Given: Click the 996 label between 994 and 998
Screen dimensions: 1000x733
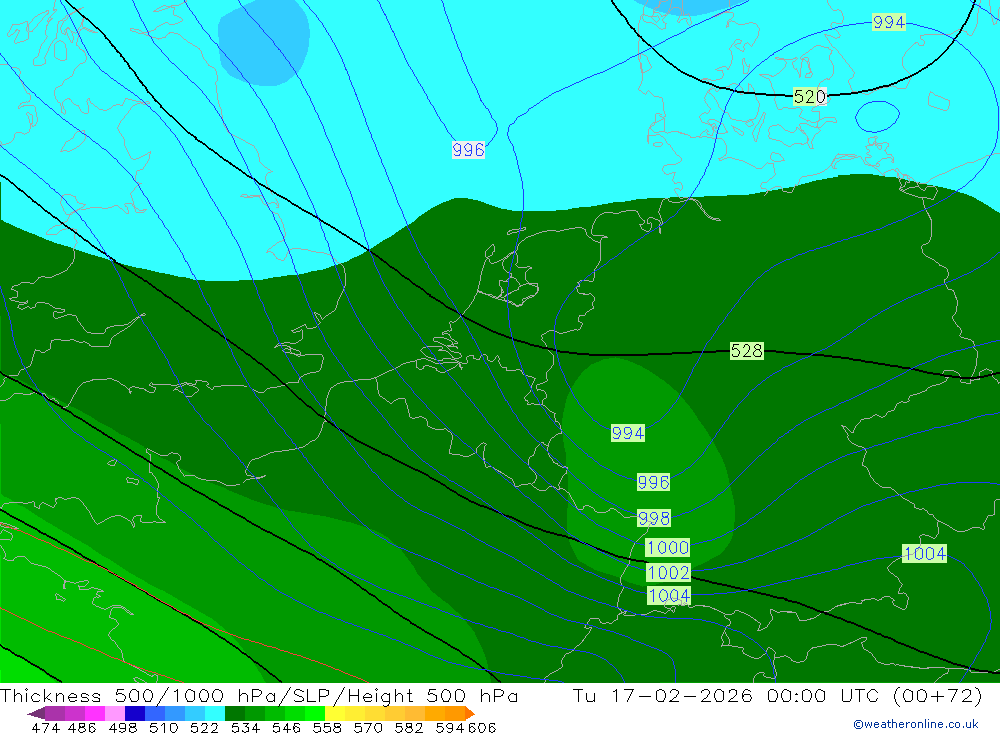Looking at the screenshot, I should pyautogui.click(x=653, y=482).
